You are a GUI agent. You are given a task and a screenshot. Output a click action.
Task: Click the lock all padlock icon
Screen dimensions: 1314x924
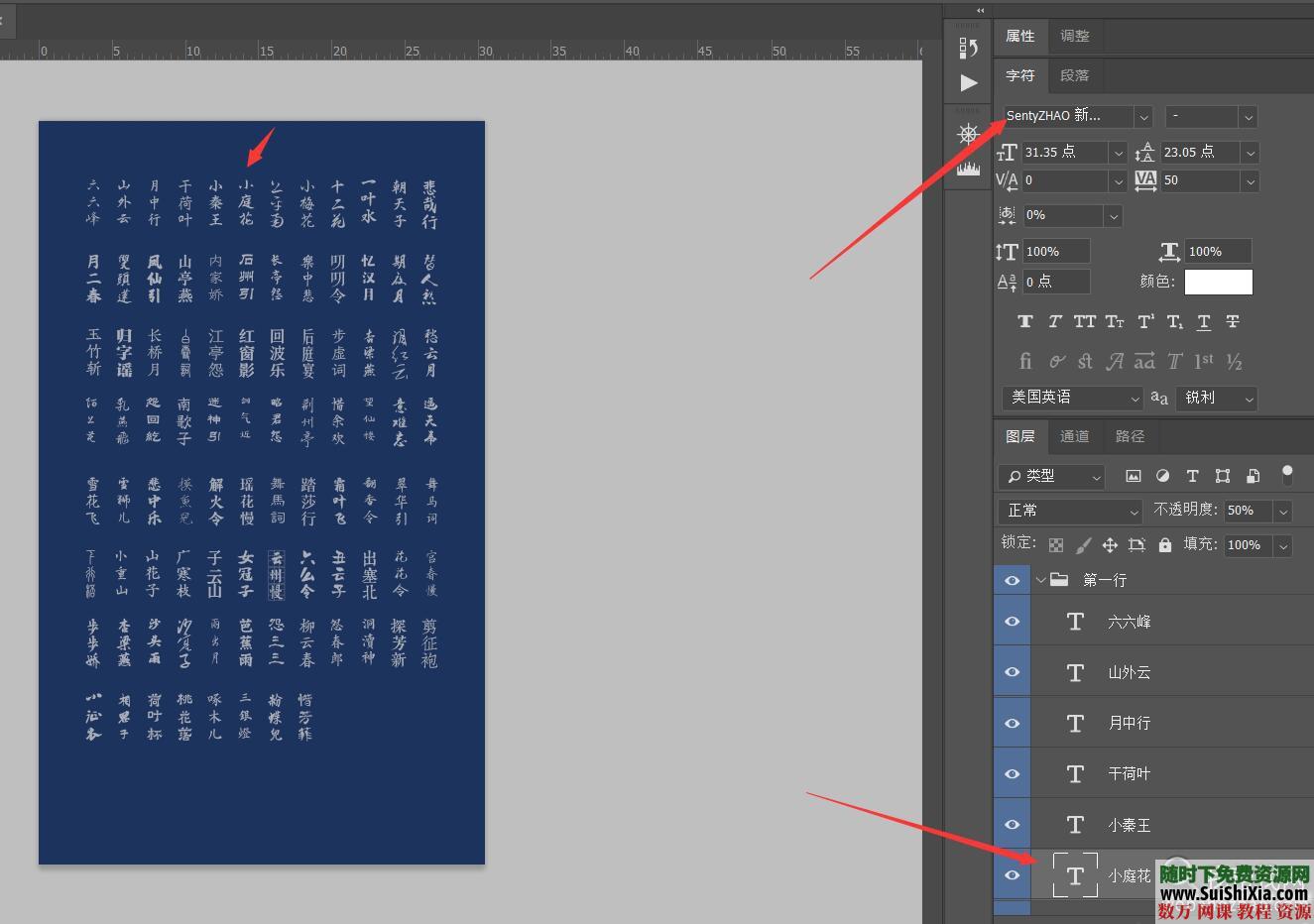tap(1165, 544)
